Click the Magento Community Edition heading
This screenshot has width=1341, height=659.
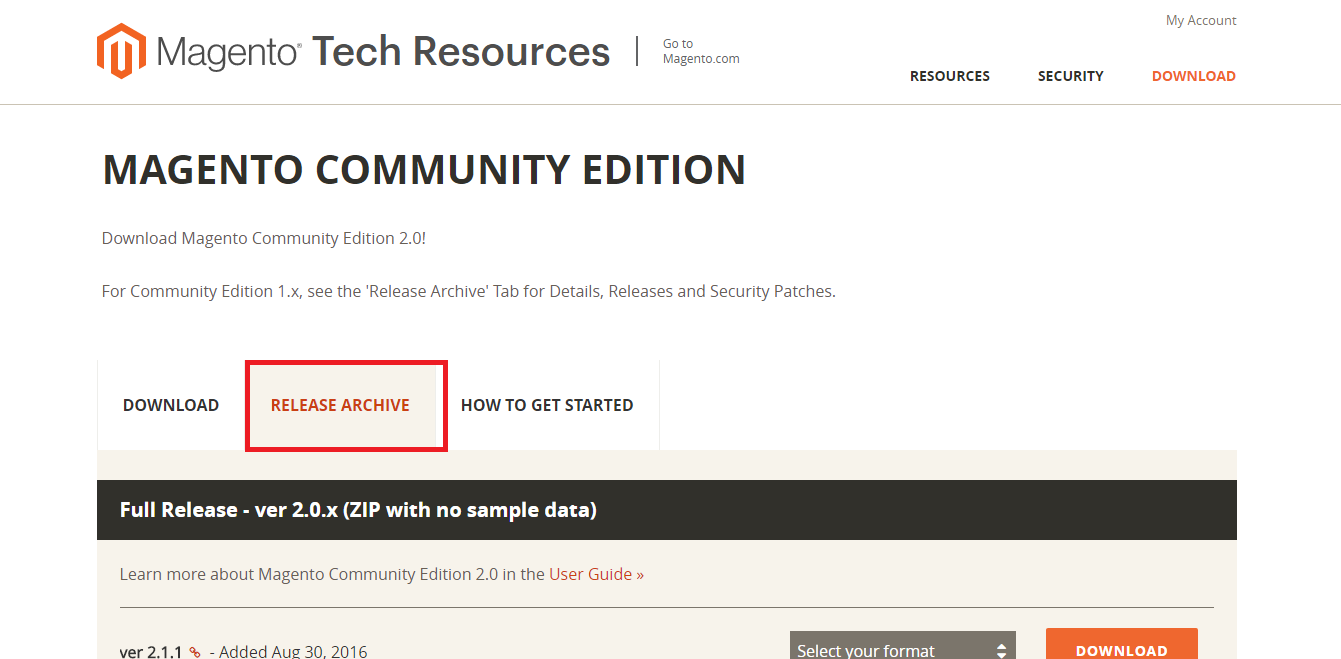click(x=424, y=170)
